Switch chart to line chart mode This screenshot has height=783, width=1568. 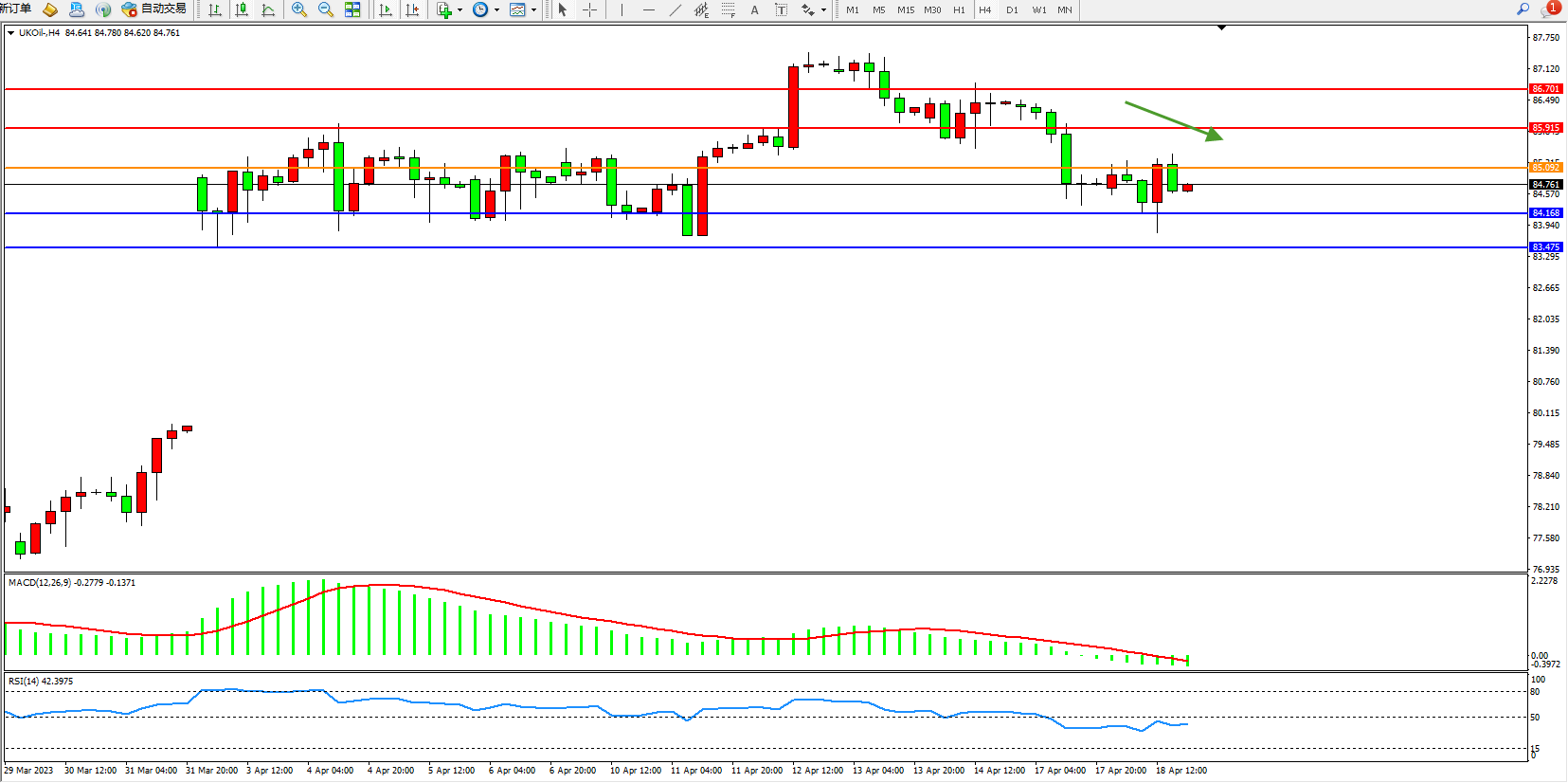(x=268, y=9)
